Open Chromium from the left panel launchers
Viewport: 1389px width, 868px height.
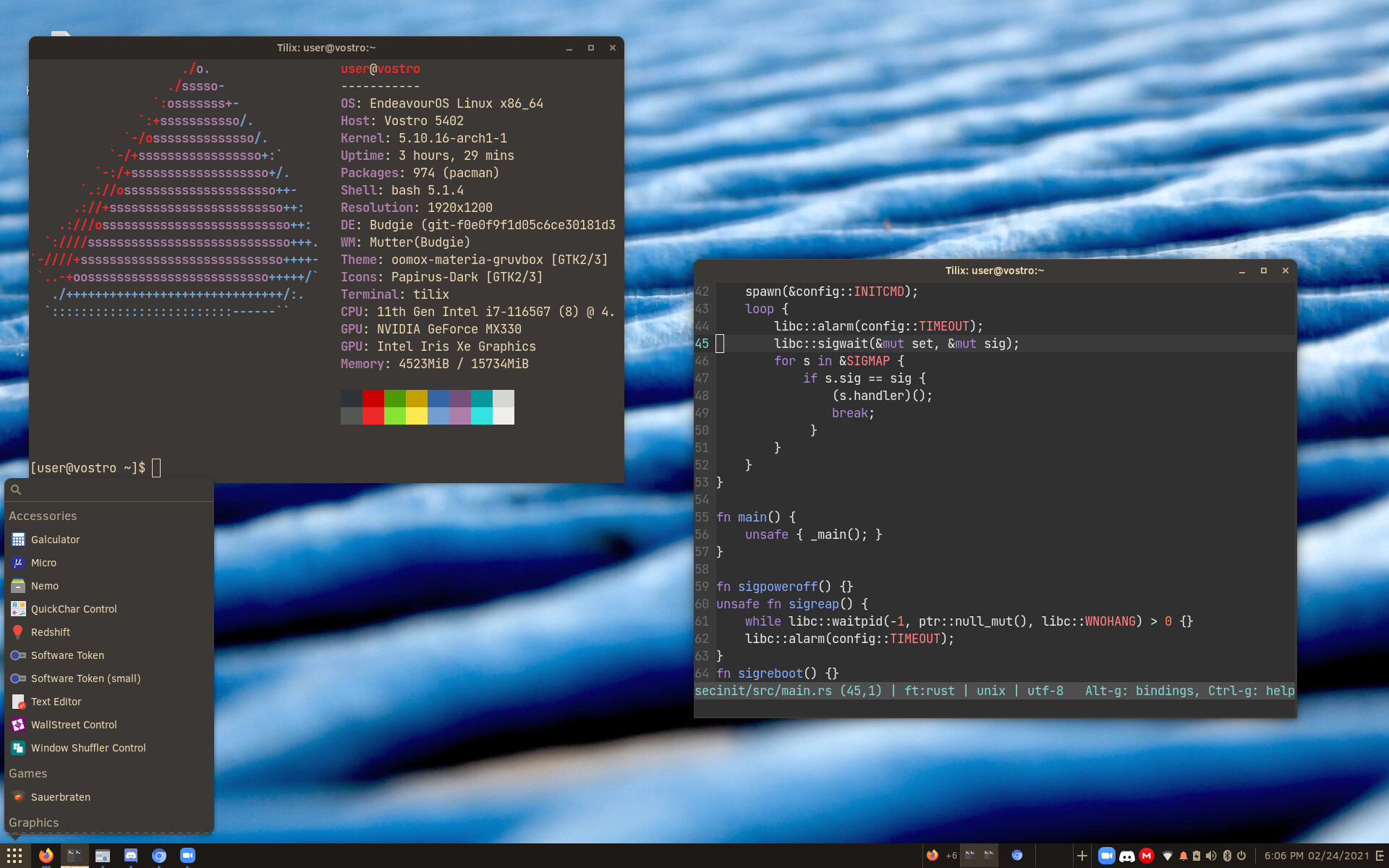pyautogui.click(x=159, y=856)
